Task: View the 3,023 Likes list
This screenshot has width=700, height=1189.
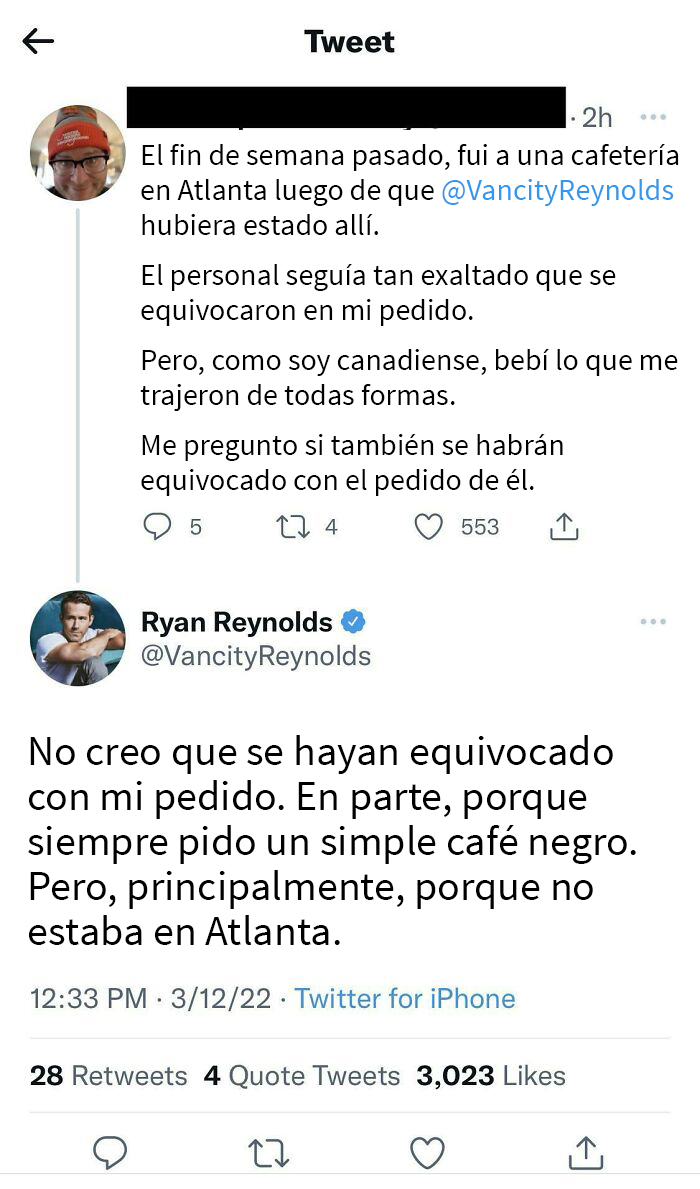Action: [x=491, y=1075]
